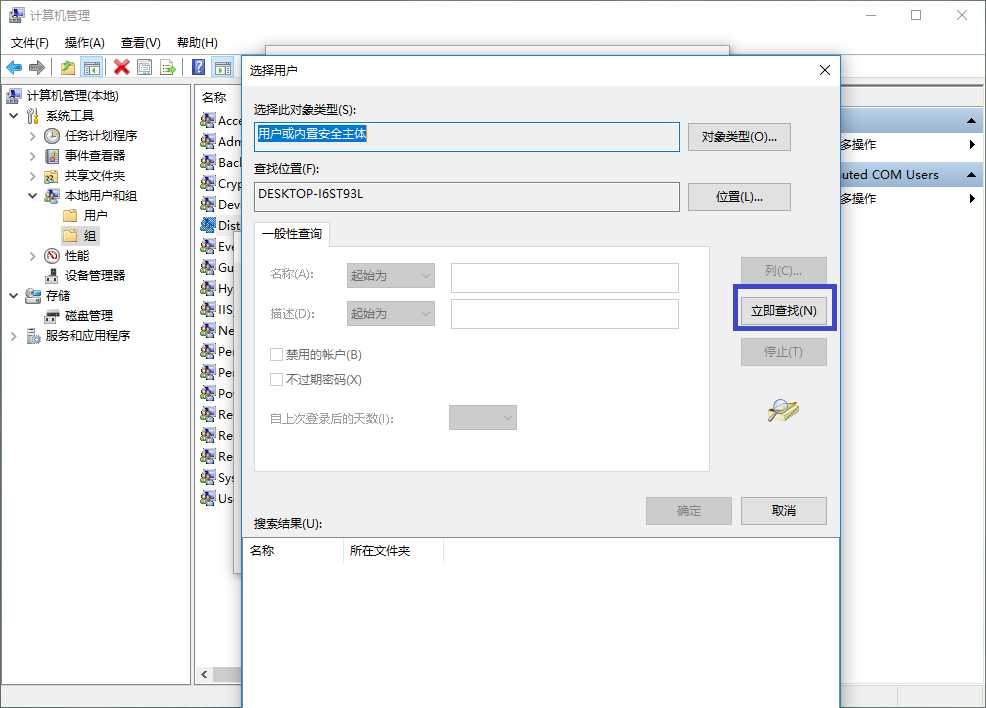Click the Bac group icon in list
The image size is (986, 708).
tap(208, 162)
